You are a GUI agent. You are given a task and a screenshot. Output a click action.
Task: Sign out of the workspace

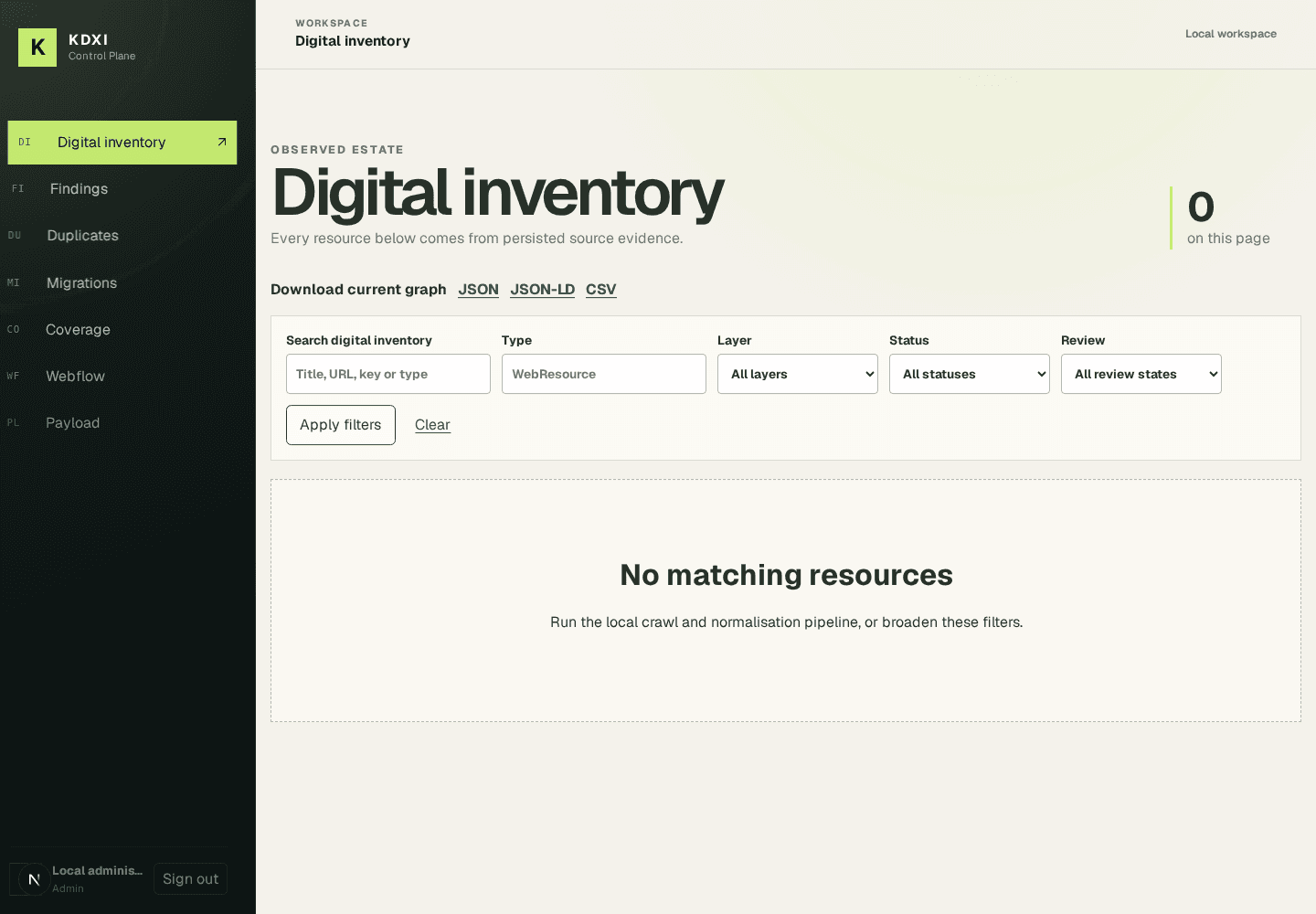[190, 879]
